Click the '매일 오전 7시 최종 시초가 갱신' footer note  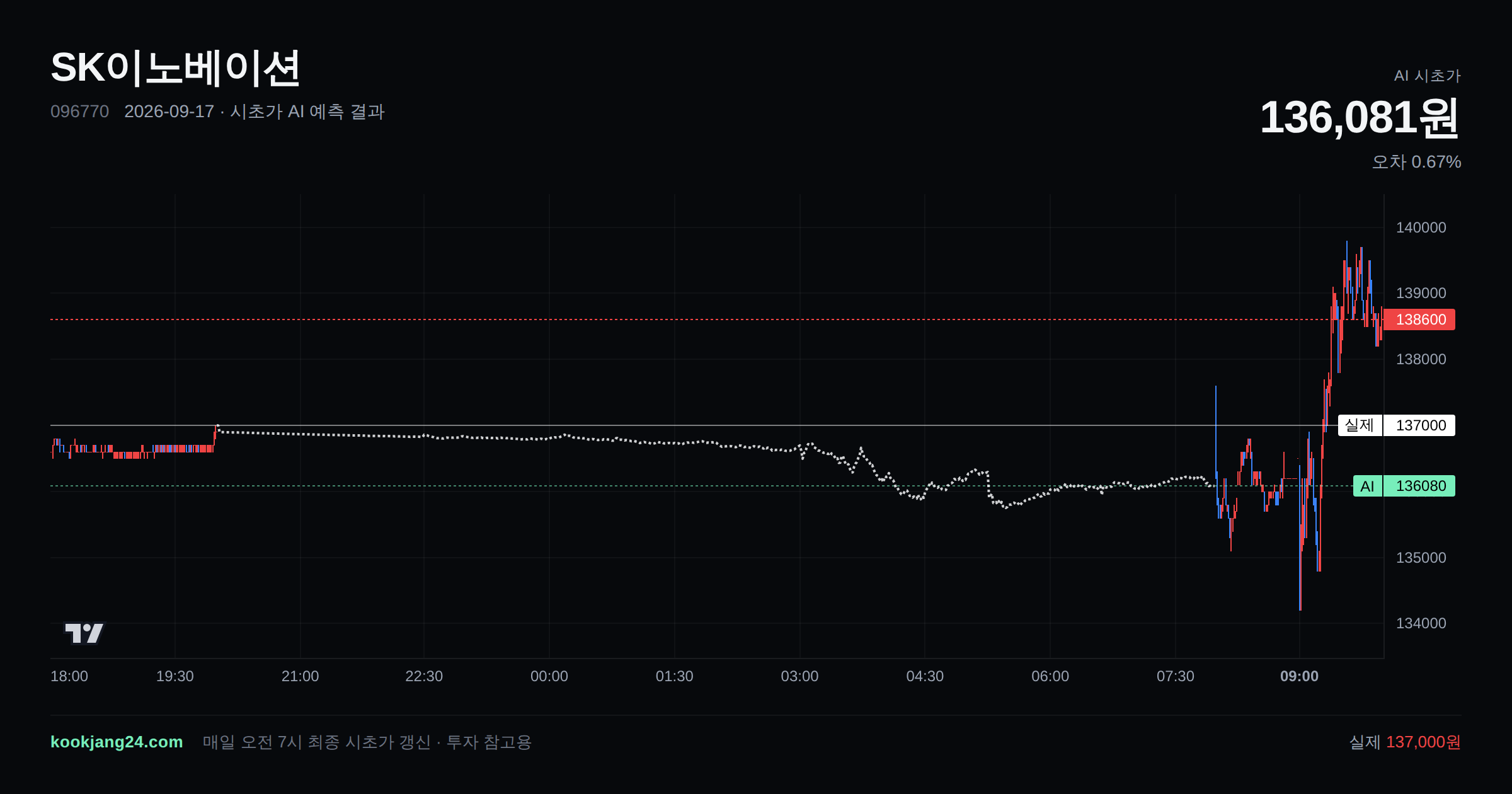[x=317, y=742]
